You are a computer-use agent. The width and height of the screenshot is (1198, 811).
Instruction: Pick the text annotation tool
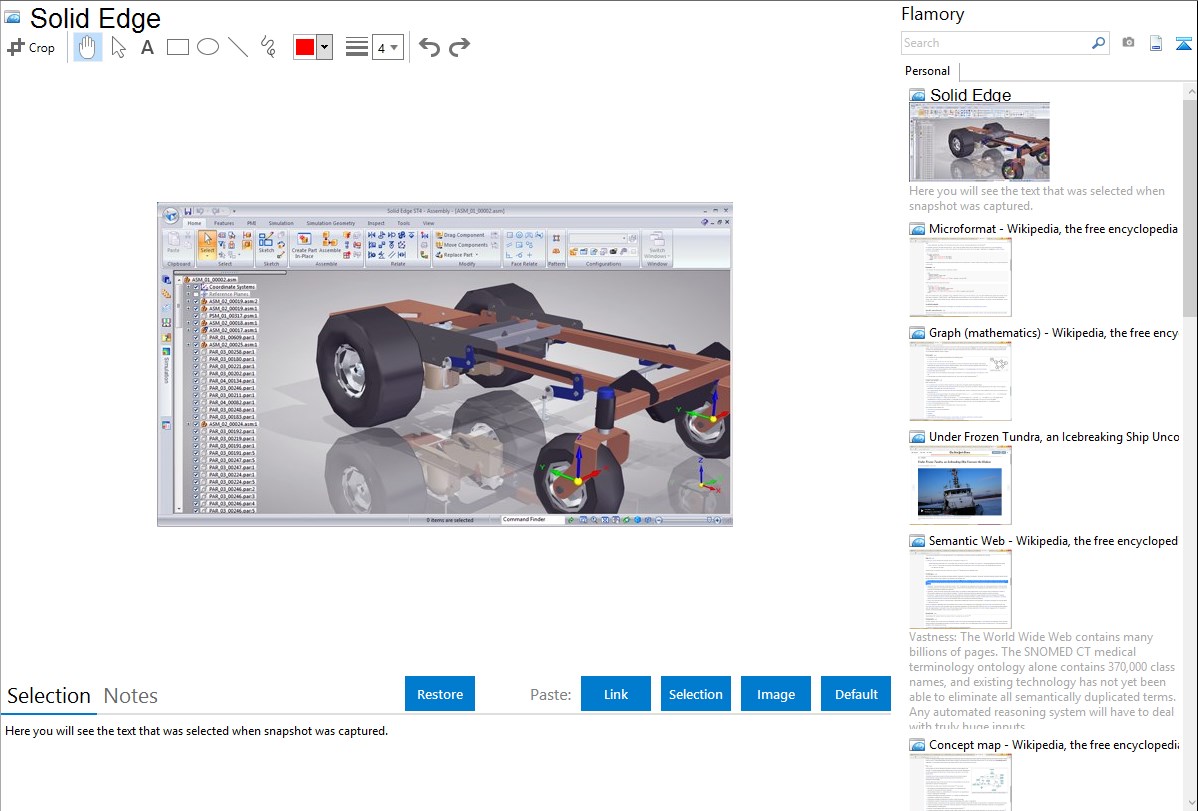tap(147, 47)
